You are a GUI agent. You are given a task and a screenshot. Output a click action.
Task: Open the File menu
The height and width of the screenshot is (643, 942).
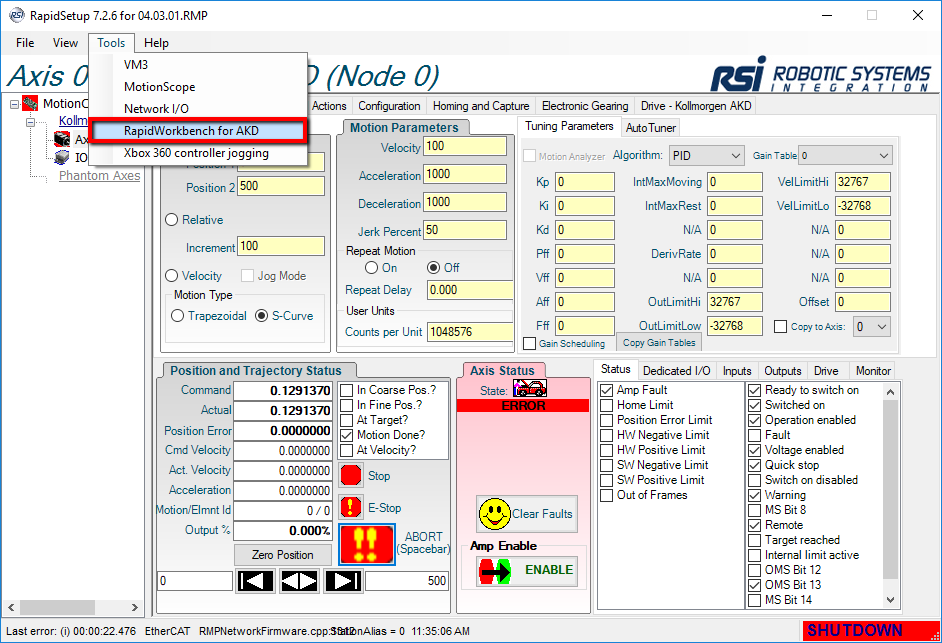pyautogui.click(x=25, y=43)
